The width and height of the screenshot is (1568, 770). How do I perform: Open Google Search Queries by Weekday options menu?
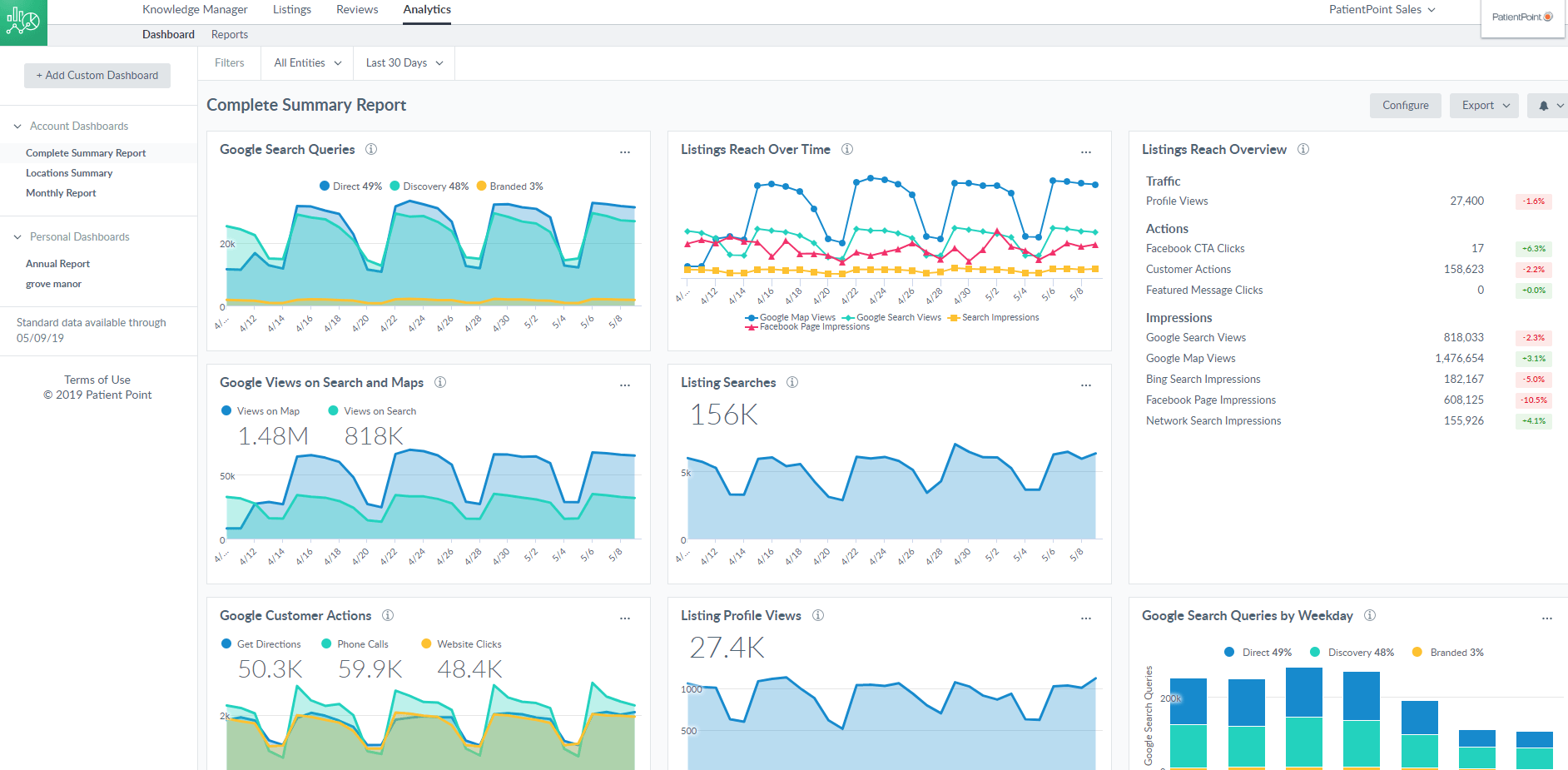(1546, 618)
